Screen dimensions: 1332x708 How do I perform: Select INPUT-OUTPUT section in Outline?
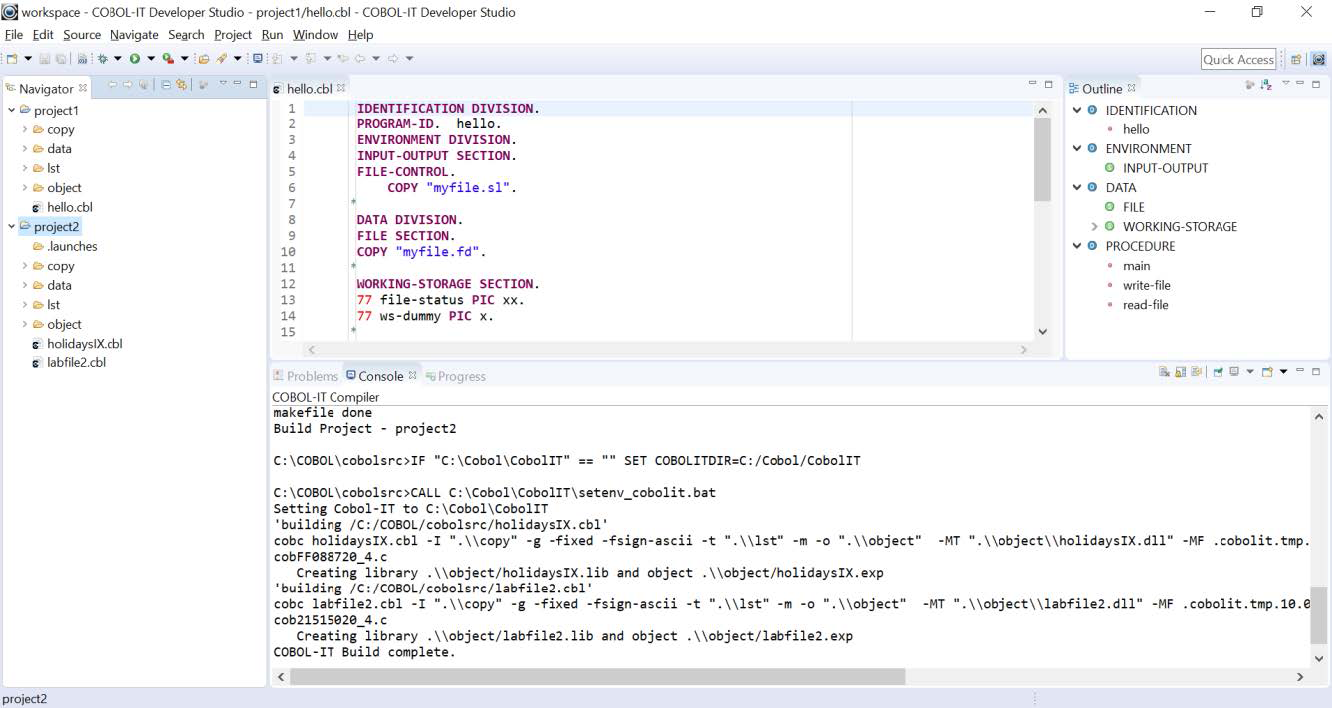point(1165,168)
